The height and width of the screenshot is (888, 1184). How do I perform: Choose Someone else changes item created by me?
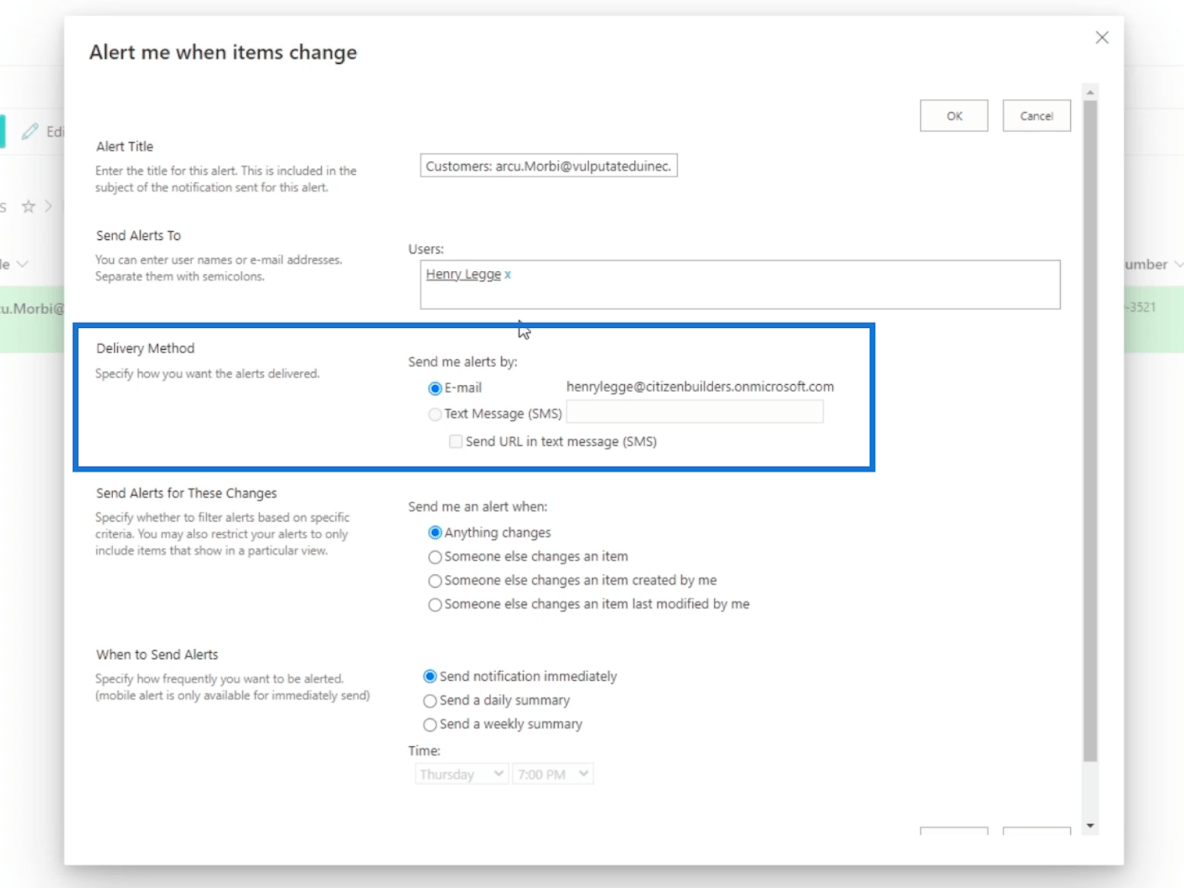pos(435,581)
